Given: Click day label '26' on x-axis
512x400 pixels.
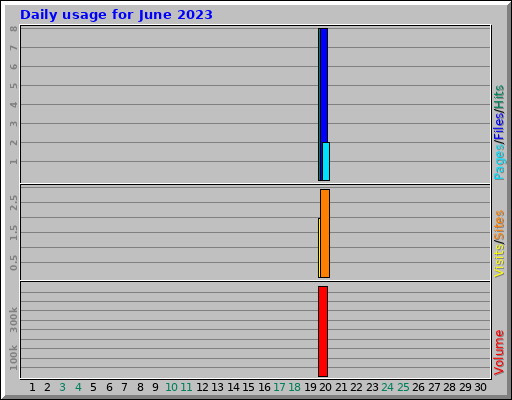Looking at the screenshot, I should tap(418, 387).
